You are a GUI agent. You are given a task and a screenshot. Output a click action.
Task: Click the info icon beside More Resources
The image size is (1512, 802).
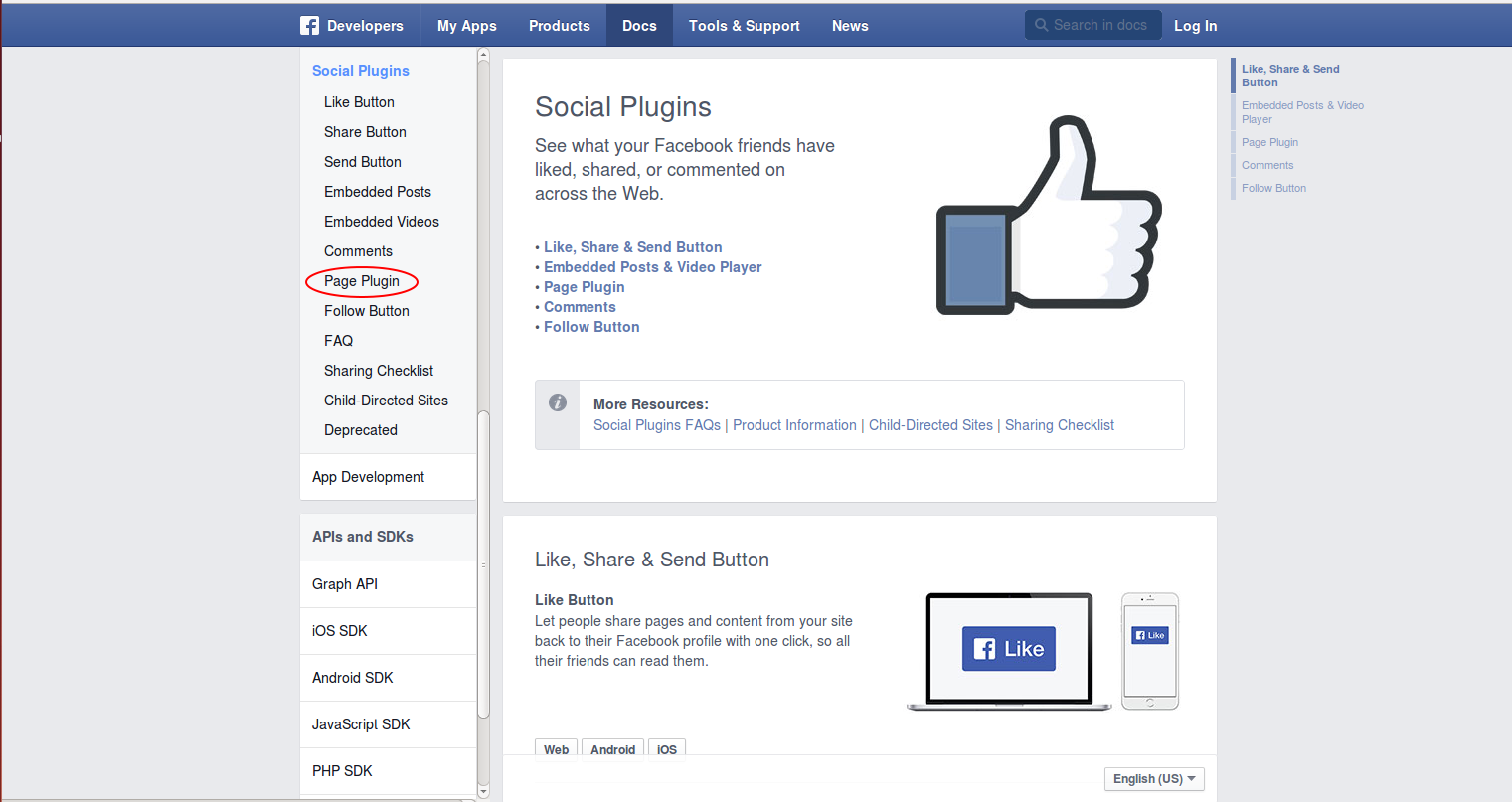click(x=558, y=402)
